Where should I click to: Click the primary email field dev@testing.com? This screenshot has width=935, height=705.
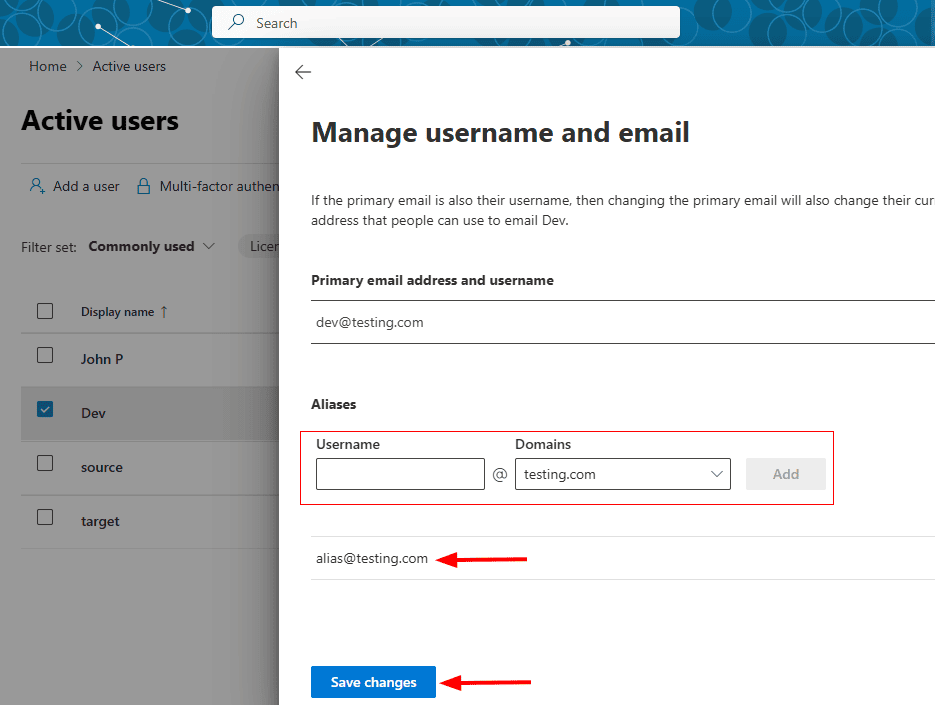click(370, 322)
